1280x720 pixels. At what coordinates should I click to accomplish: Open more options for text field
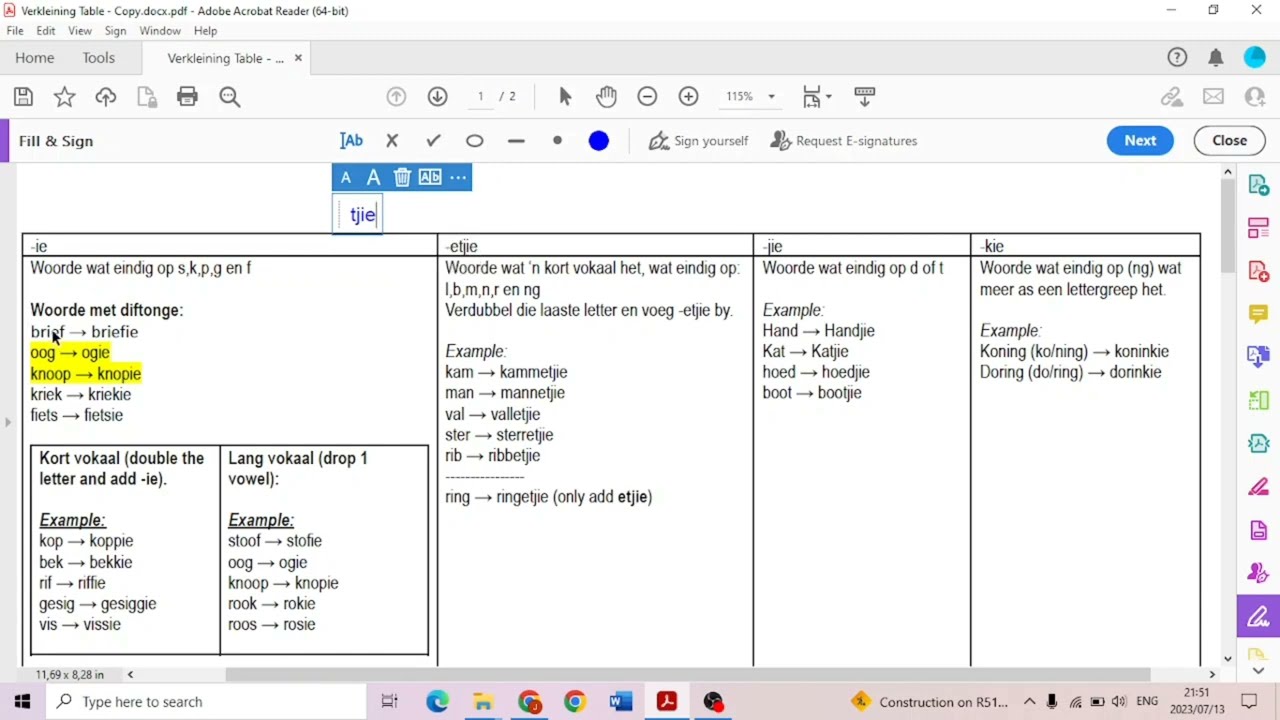[x=458, y=177]
